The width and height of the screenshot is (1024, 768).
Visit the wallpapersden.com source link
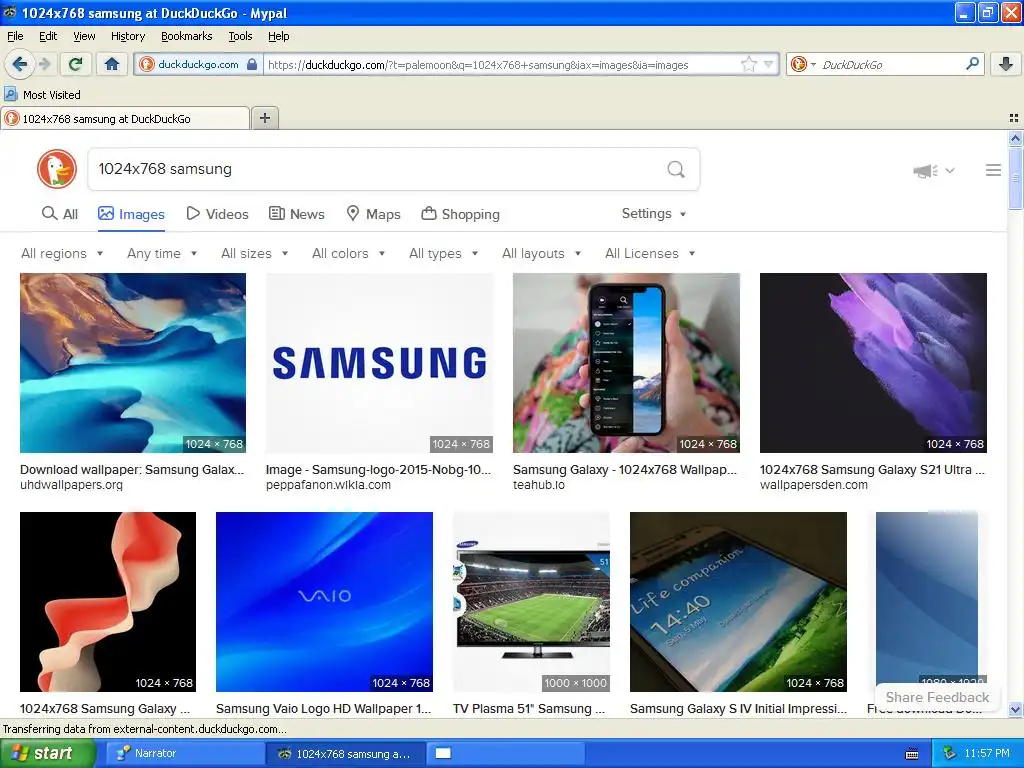pos(814,485)
